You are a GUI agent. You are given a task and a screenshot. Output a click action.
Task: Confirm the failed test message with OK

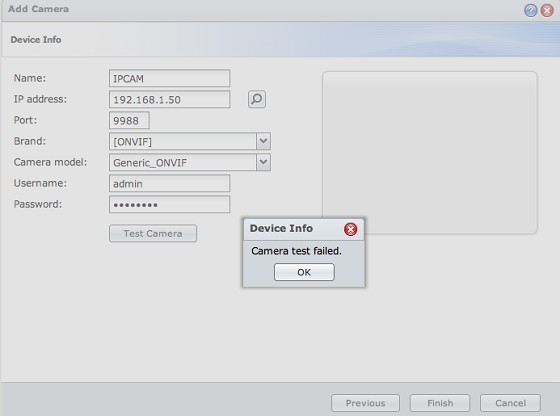pyautogui.click(x=304, y=272)
